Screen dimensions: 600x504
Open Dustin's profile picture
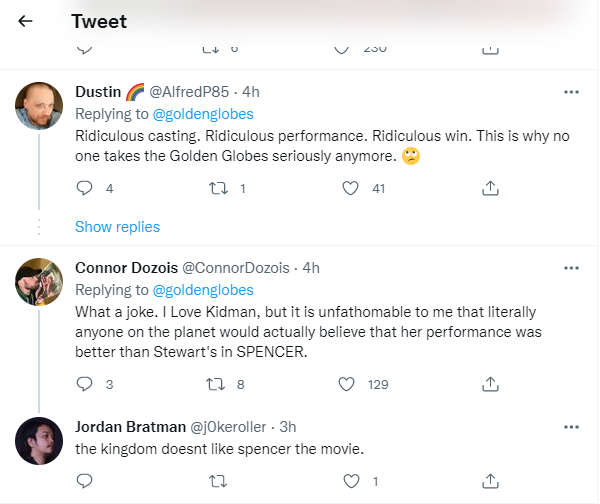point(40,106)
